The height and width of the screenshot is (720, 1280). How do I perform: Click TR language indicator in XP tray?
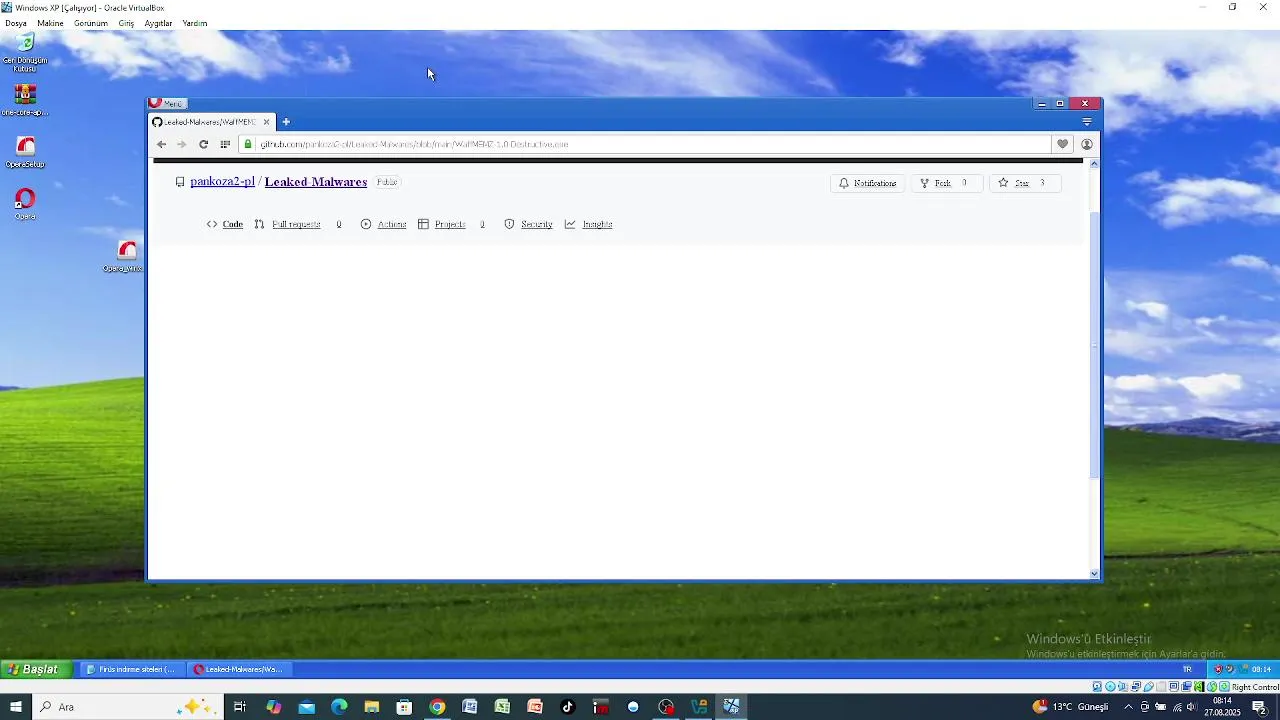tap(1187, 669)
